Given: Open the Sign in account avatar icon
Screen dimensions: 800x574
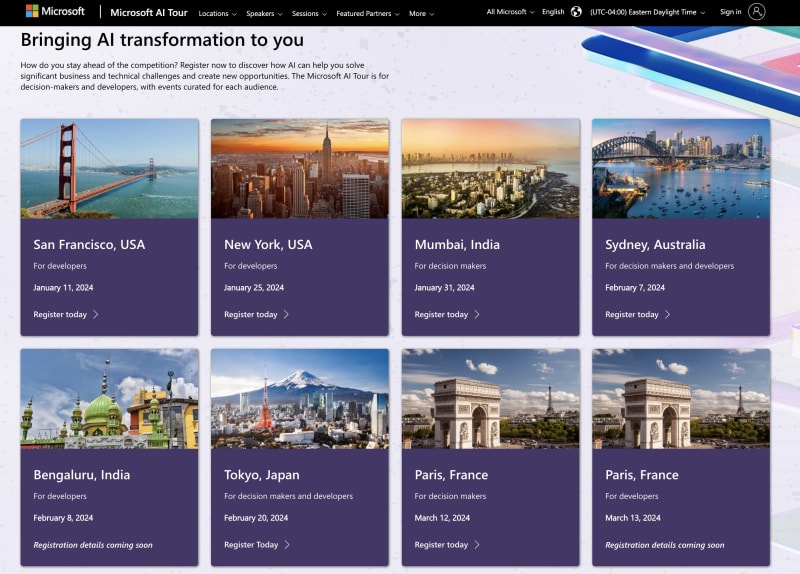Looking at the screenshot, I should (756, 12).
